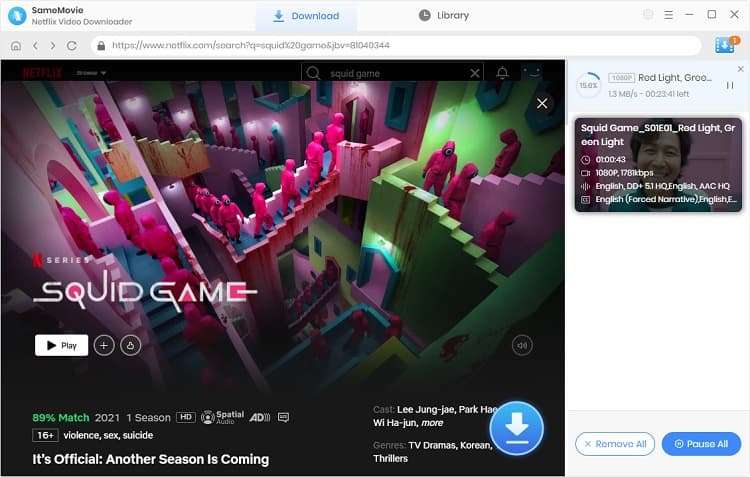Open Netflix notifications bell
Viewport: 750px width, 477px height.
(x=502, y=73)
